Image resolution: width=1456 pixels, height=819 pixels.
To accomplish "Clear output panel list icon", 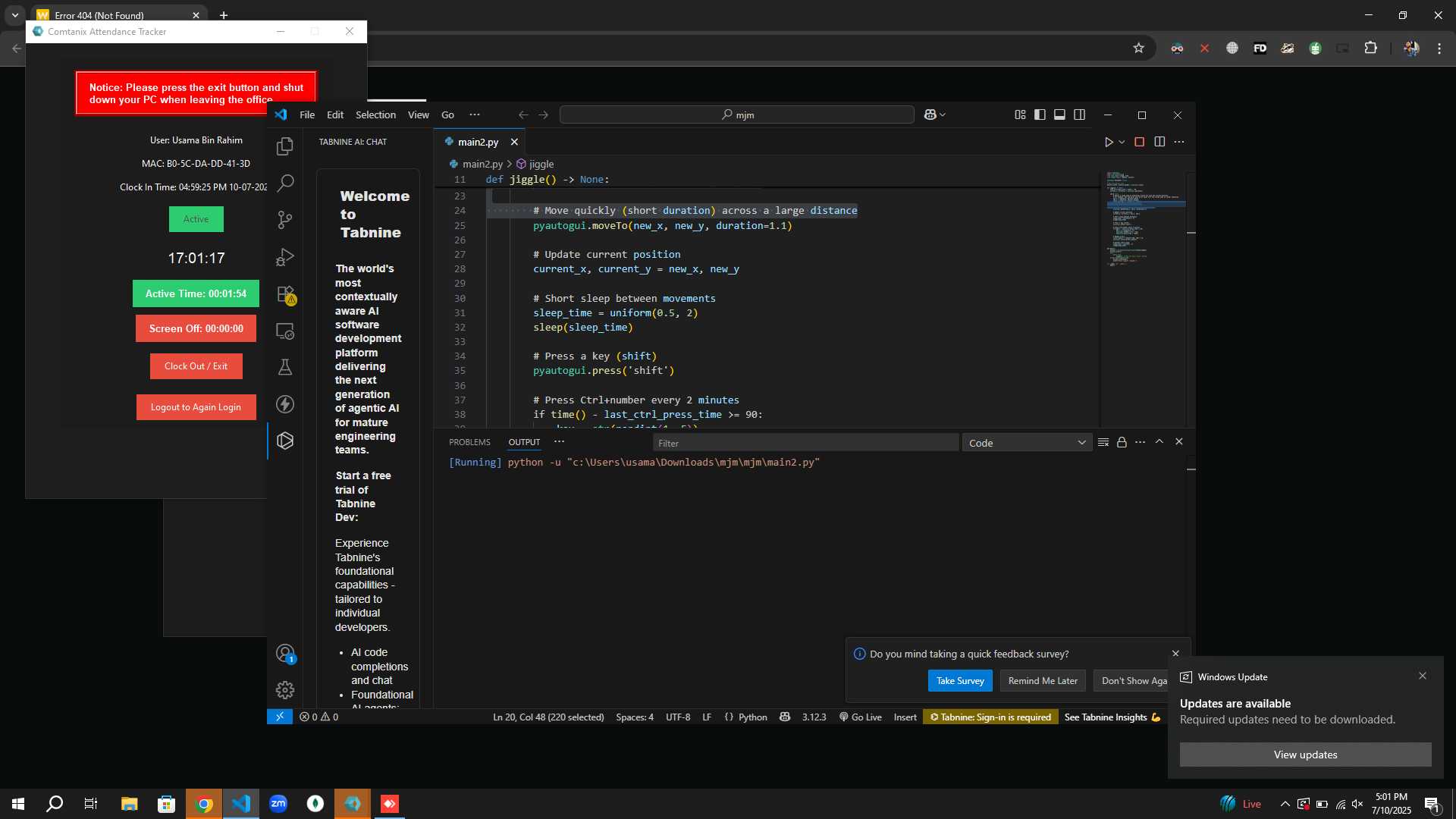I will [x=1103, y=442].
